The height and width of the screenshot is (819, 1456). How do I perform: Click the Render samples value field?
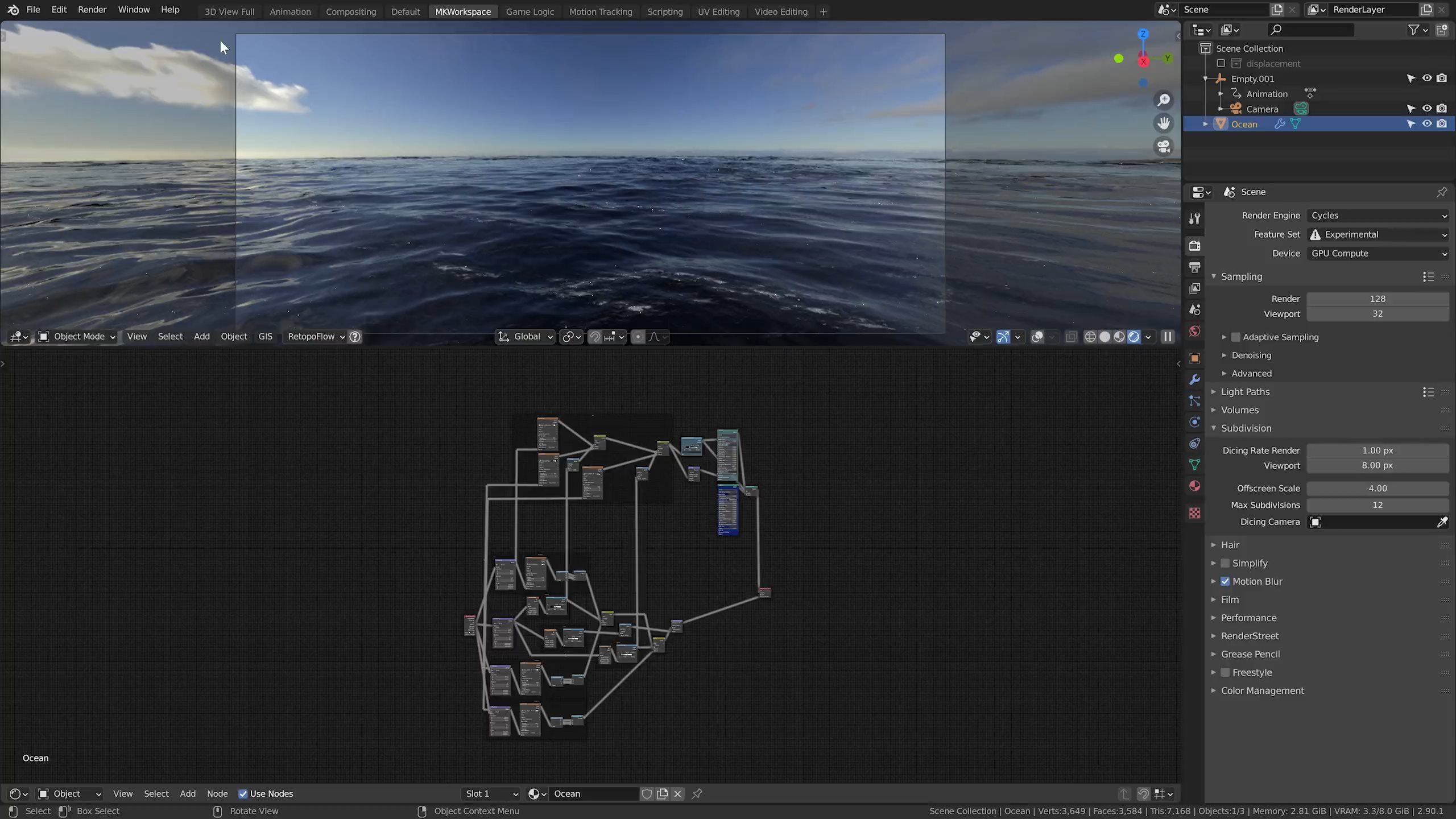(1377, 299)
